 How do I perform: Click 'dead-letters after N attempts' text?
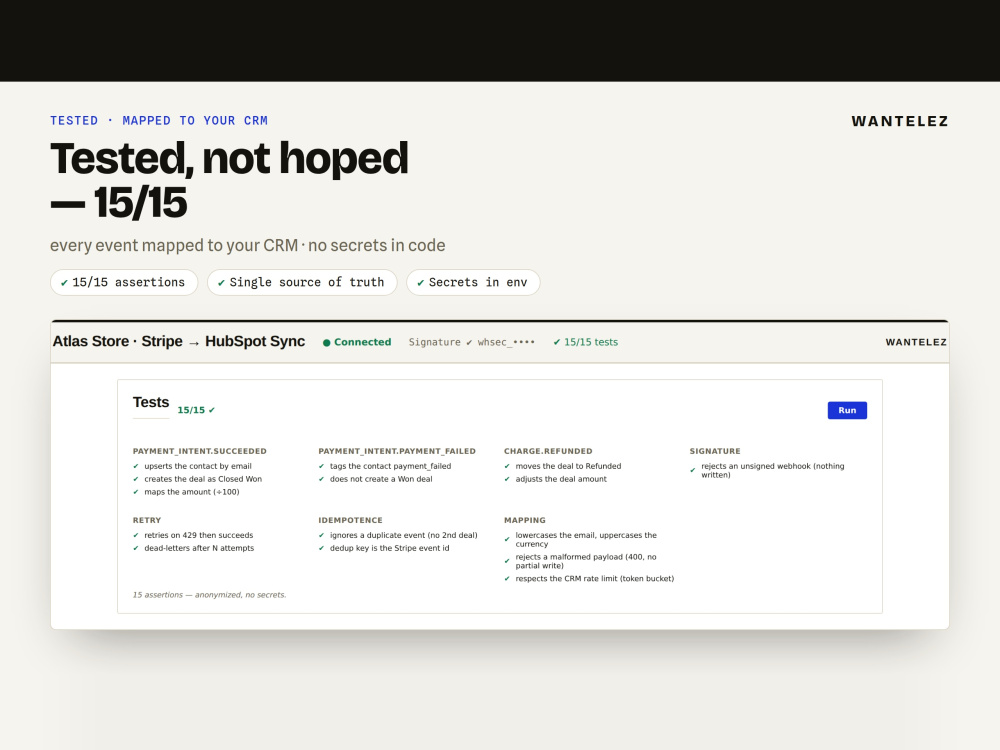[199, 548]
